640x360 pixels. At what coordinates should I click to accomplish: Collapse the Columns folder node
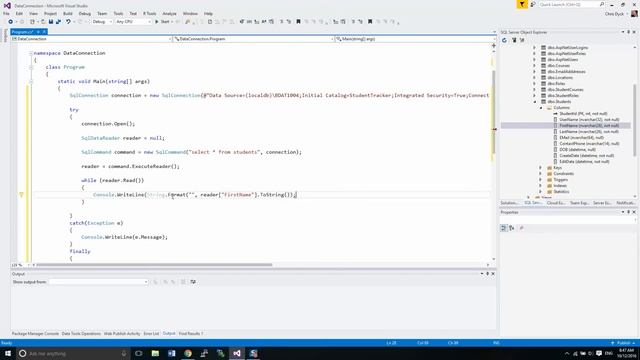tap(541, 108)
